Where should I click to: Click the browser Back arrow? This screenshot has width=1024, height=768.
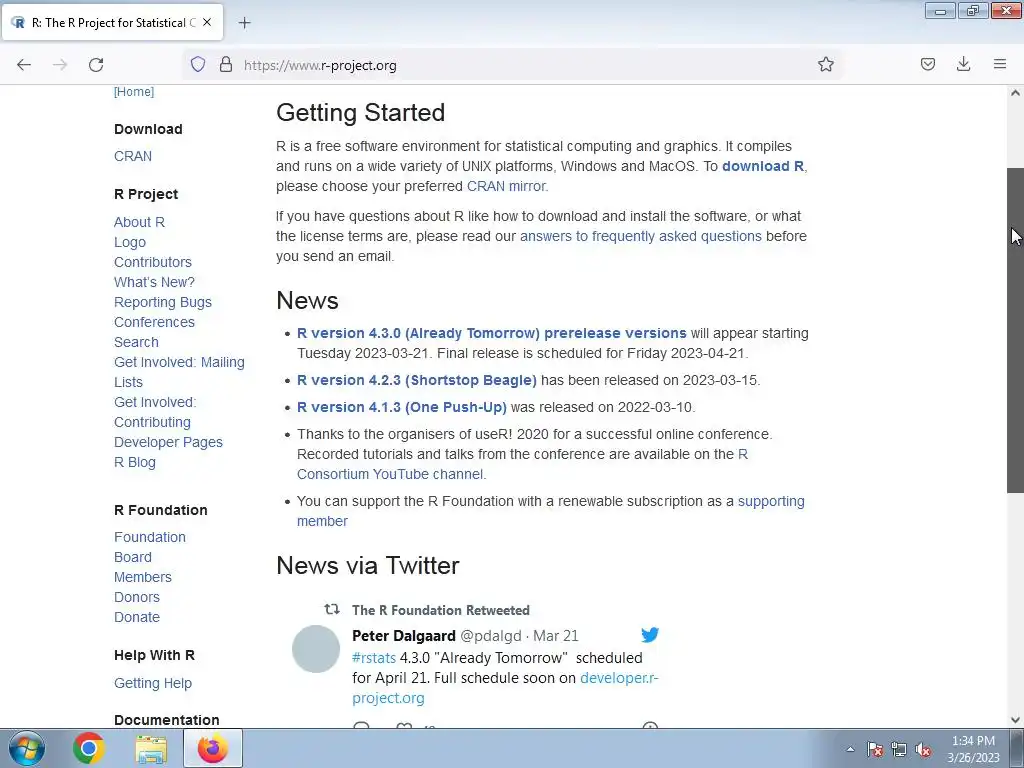[x=24, y=65]
